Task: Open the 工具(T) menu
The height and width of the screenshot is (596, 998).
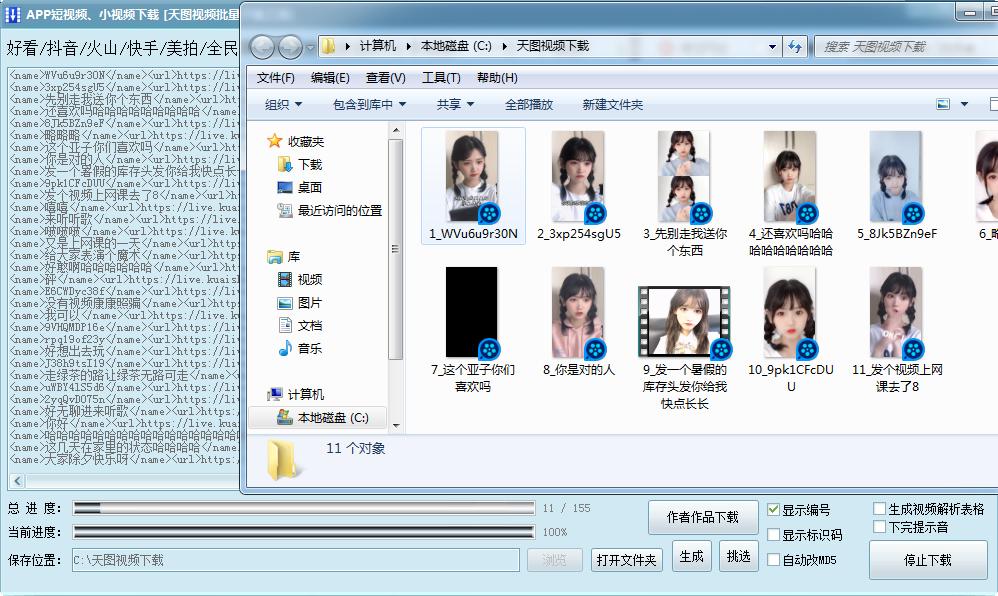Action: (441, 78)
